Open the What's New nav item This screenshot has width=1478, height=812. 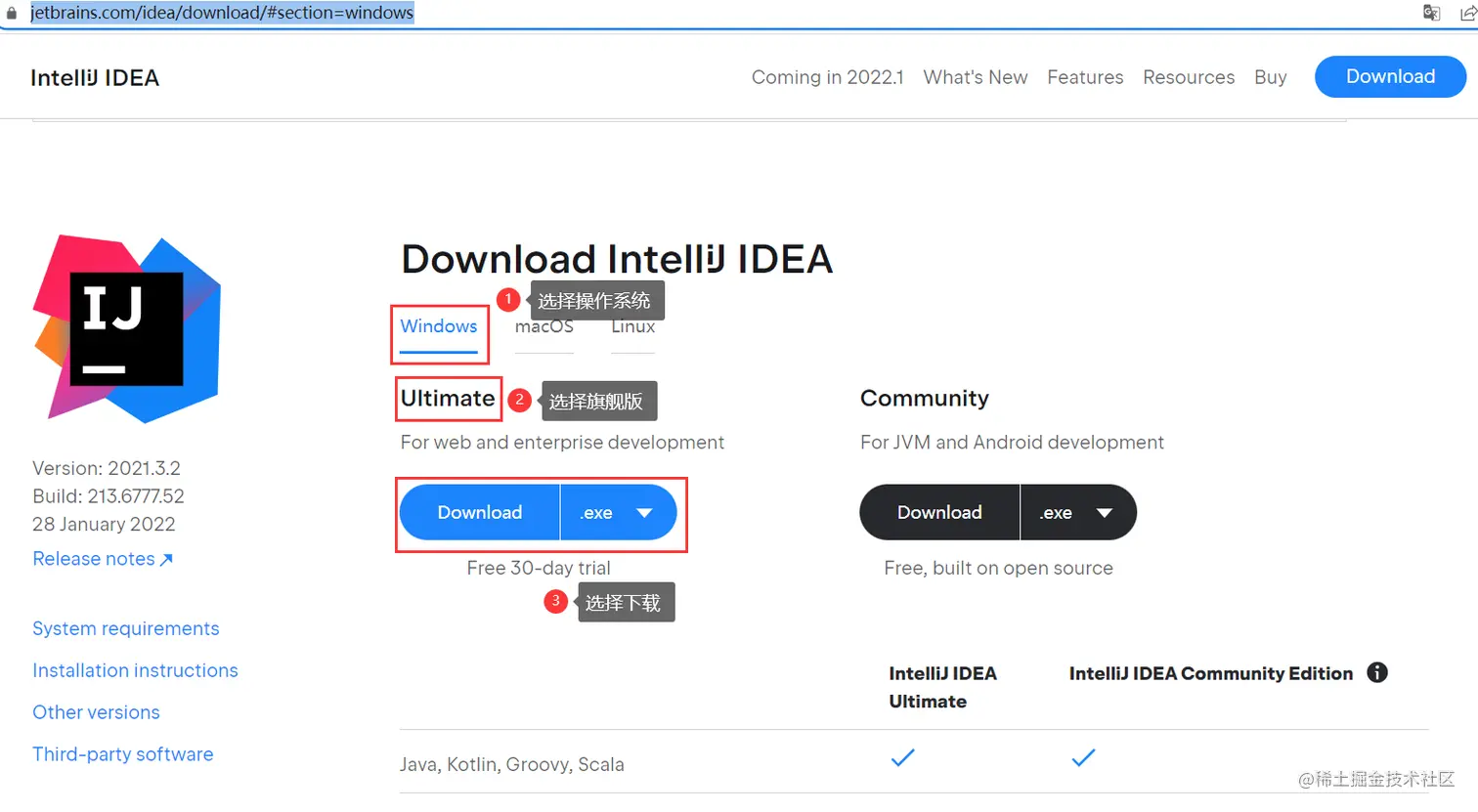tap(976, 77)
